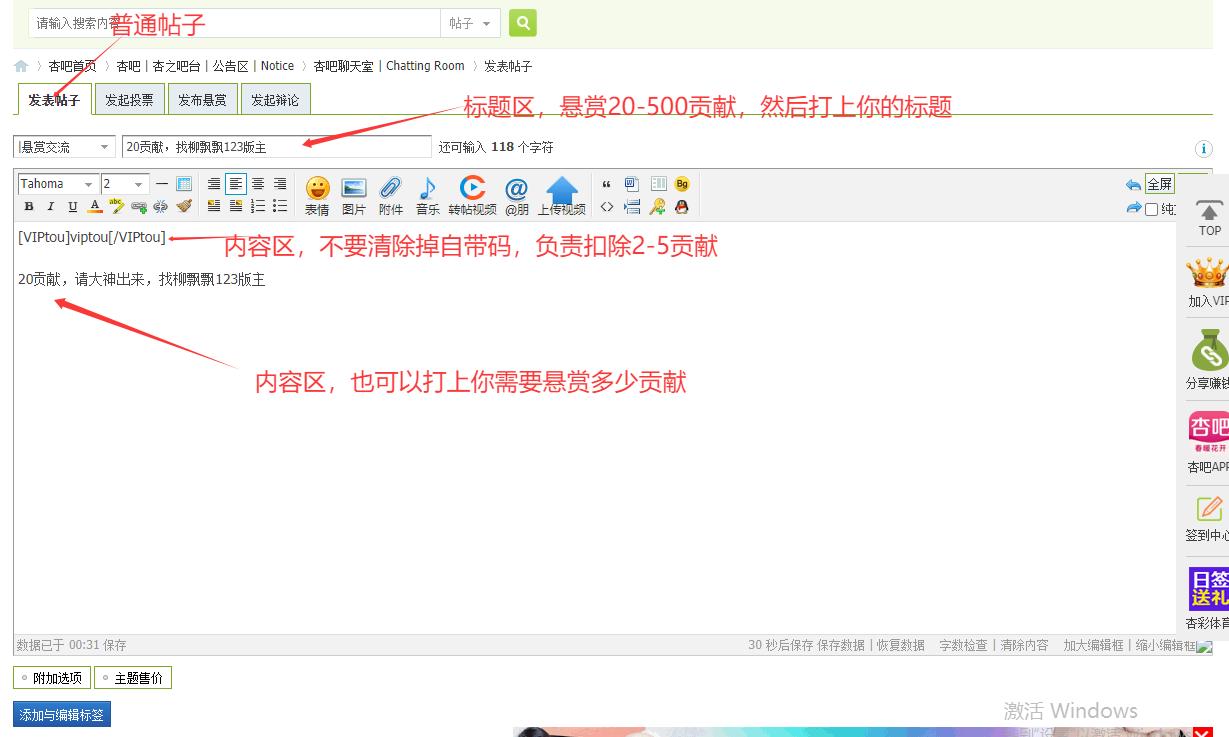The width and height of the screenshot is (1229, 737).
Task: Click the green search magnifier button
Action: [522, 23]
